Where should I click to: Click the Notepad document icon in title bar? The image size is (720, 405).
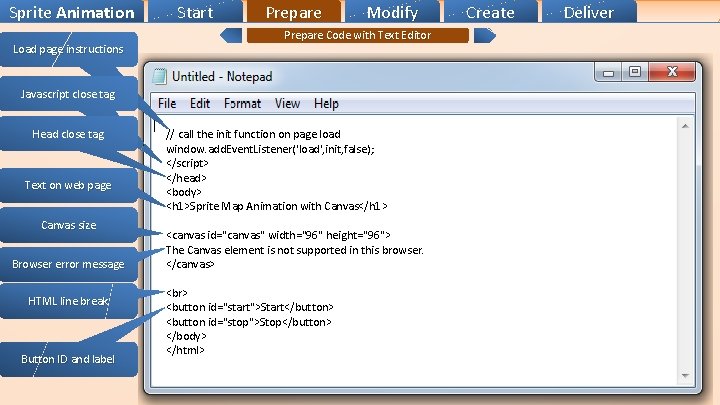pyautogui.click(x=159, y=76)
